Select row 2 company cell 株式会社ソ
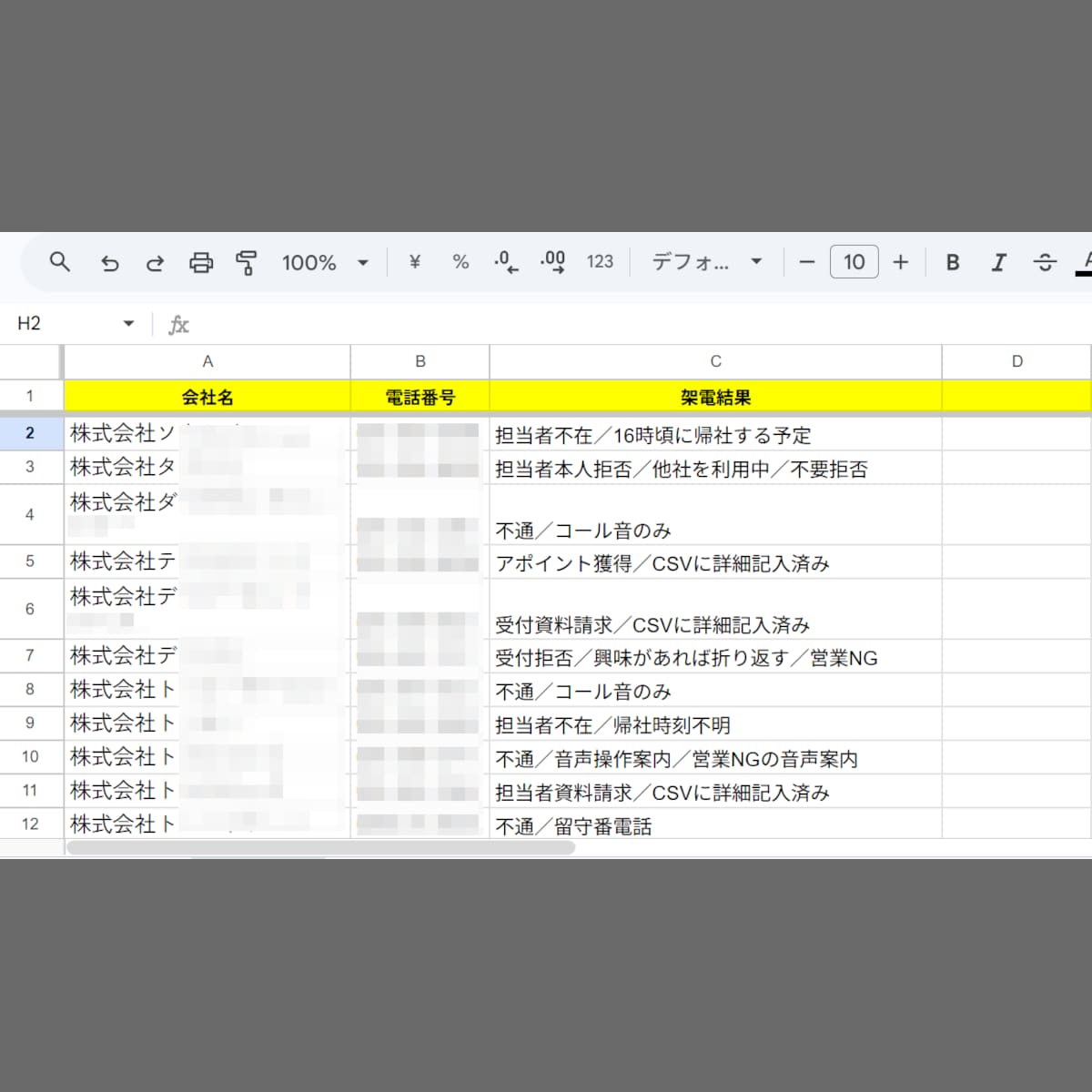 [207, 434]
